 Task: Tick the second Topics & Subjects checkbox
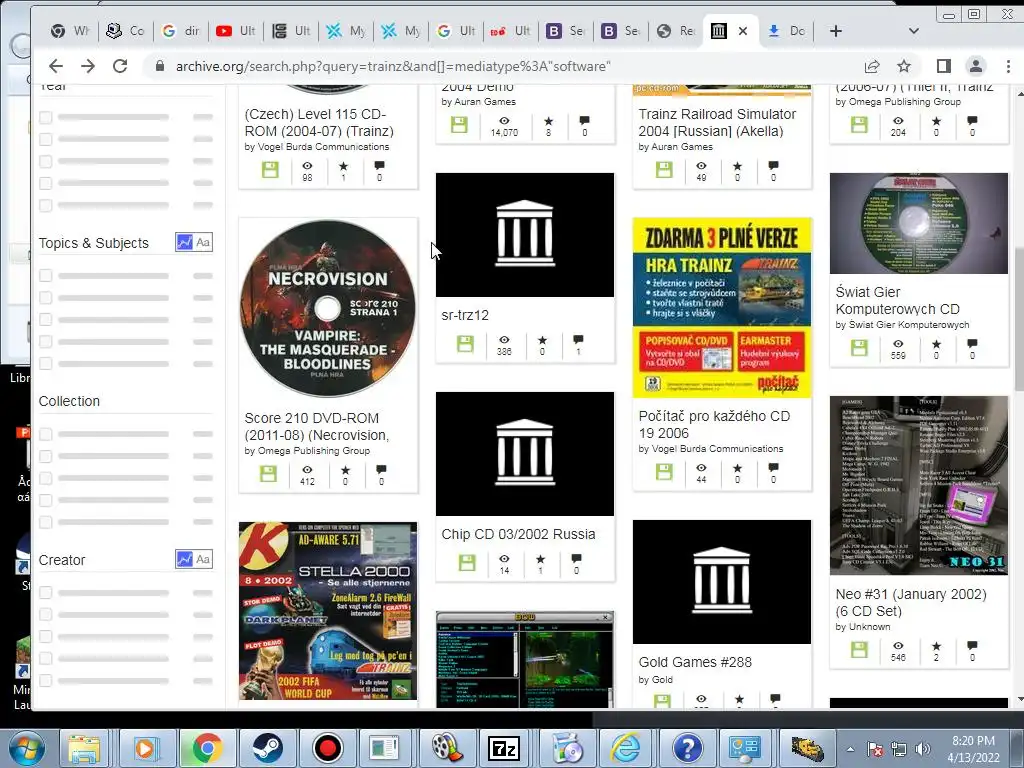45,298
